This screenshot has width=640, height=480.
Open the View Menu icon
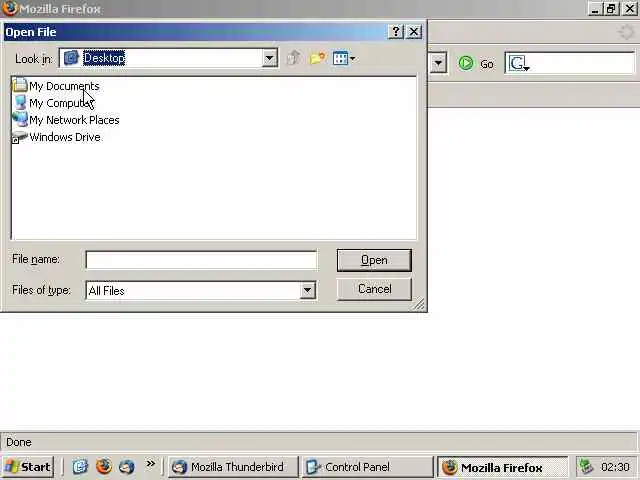tap(344, 58)
